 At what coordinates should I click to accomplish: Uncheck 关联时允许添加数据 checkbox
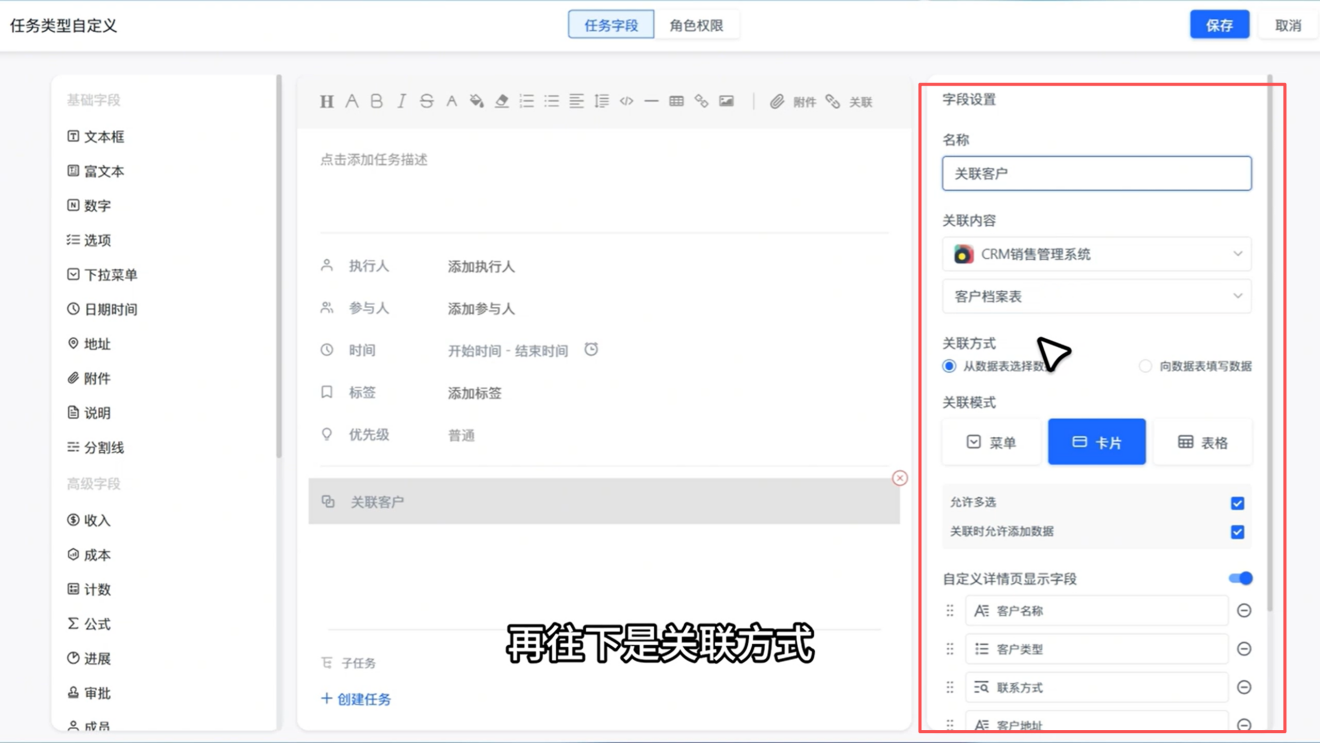tap(1237, 532)
